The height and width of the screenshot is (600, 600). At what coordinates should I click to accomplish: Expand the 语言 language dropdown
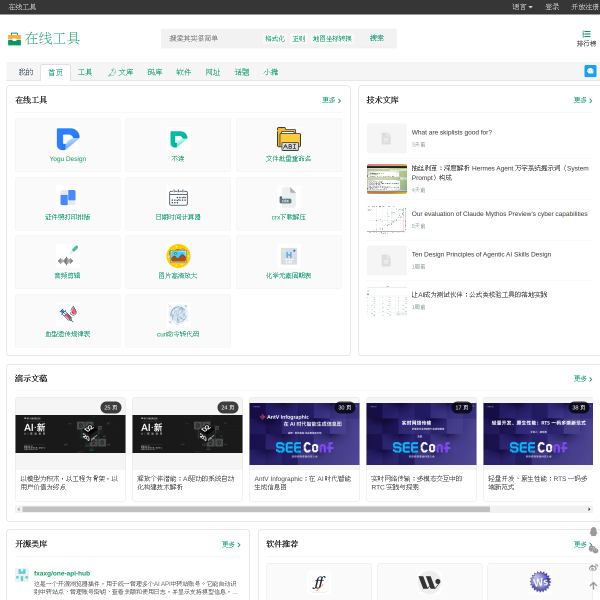pyautogui.click(x=522, y=6)
